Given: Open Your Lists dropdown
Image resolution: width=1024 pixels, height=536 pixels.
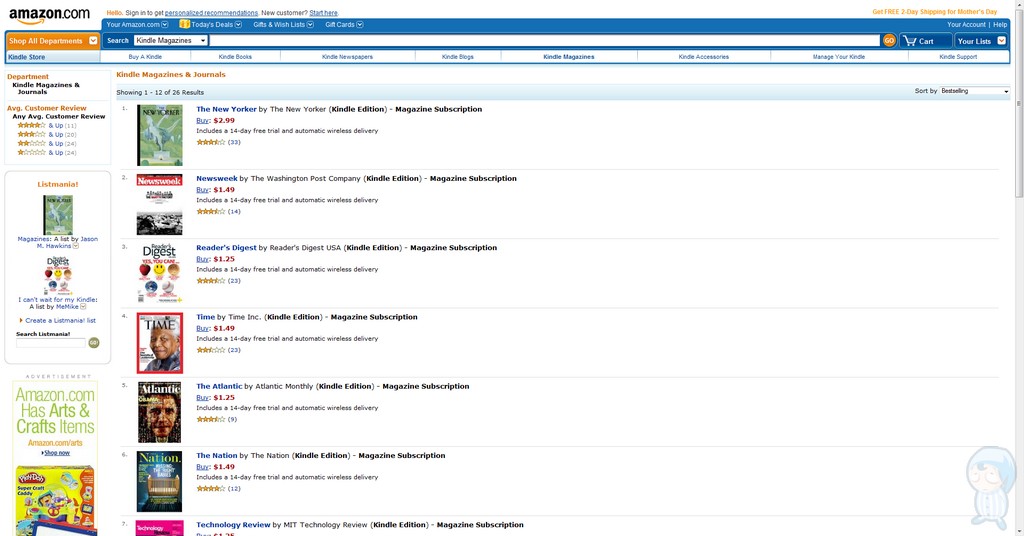Looking at the screenshot, I should pyautogui.click(x=982, y=40).
